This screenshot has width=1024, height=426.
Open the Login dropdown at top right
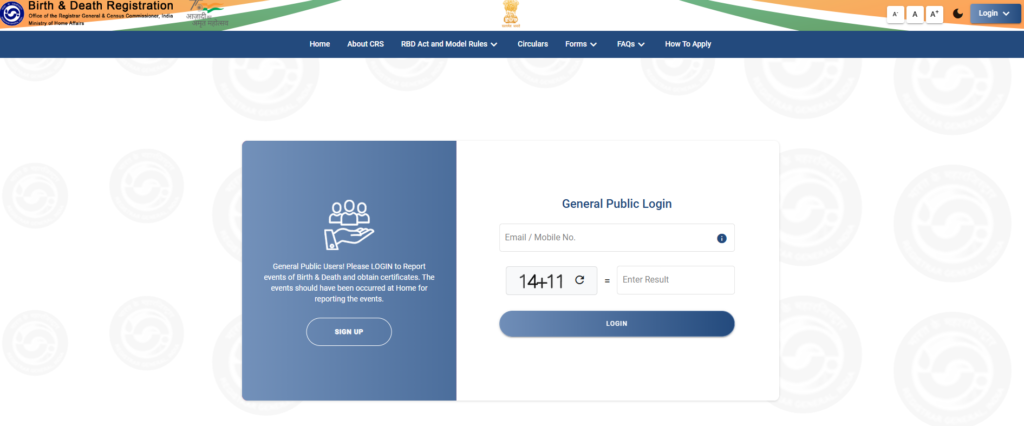coord(993,14)
